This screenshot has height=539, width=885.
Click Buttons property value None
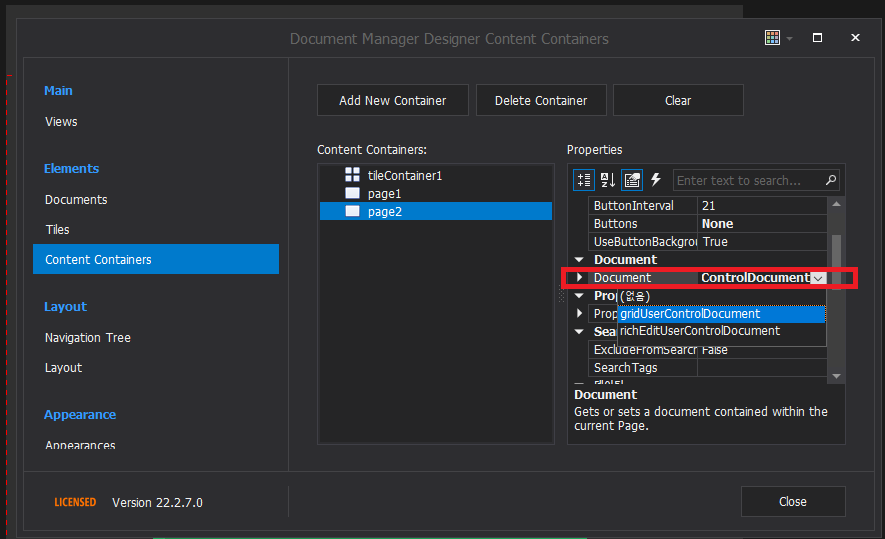[763, 224]
